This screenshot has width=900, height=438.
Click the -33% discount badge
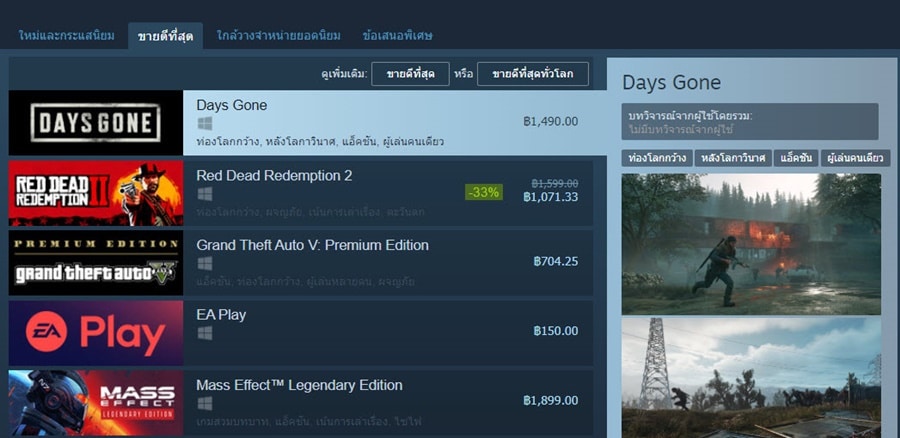484,192
